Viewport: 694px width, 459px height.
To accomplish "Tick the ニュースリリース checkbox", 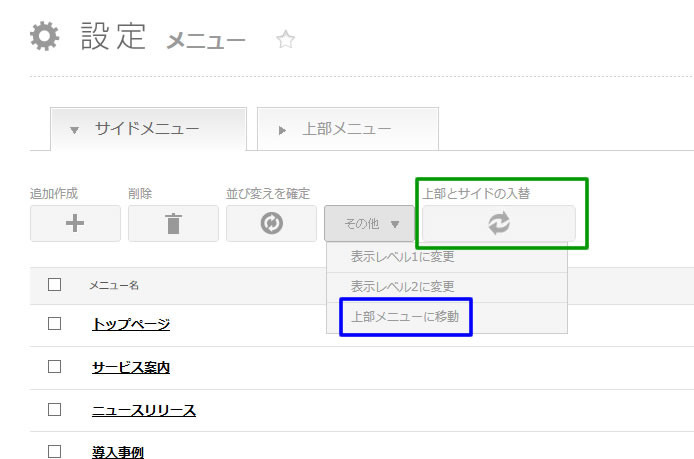I will coord(55,410).
